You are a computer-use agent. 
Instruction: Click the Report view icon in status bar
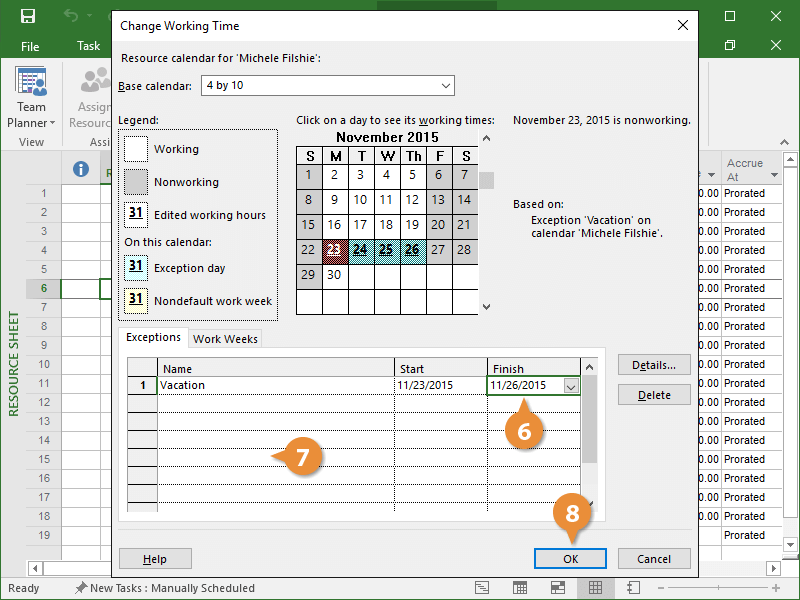click(633, 588)
